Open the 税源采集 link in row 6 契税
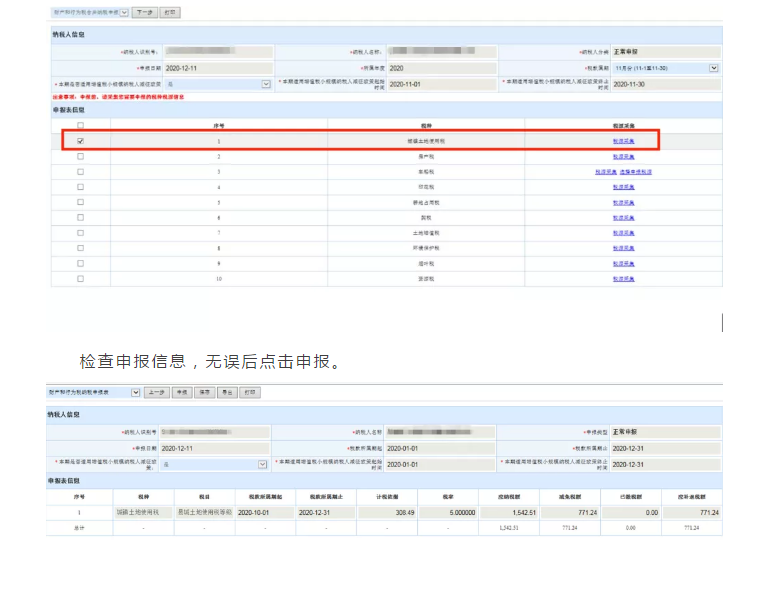This screenshot has width=776, height=595. (x=624, y=218)
